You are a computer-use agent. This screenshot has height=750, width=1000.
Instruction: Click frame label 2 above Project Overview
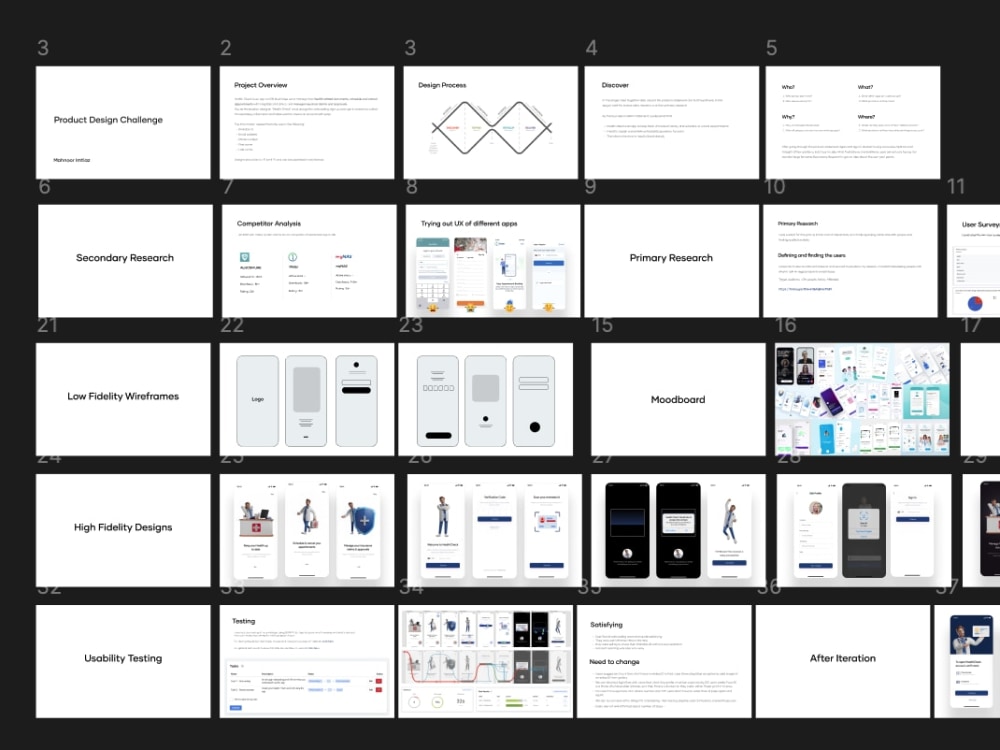tap(226, 48)
